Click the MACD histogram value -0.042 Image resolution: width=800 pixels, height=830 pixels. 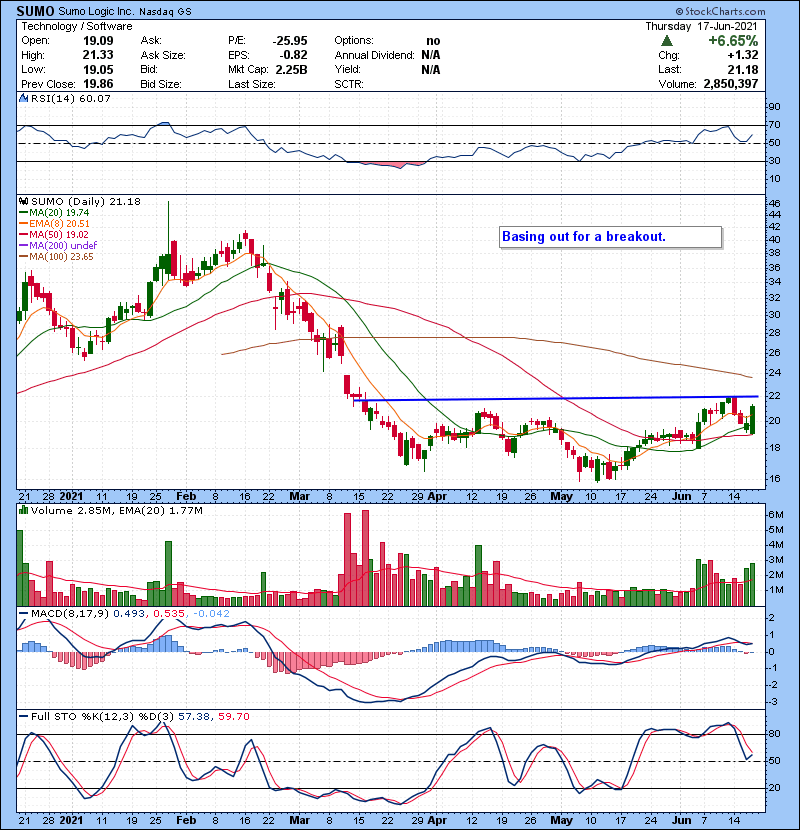[x=211, y=613]
